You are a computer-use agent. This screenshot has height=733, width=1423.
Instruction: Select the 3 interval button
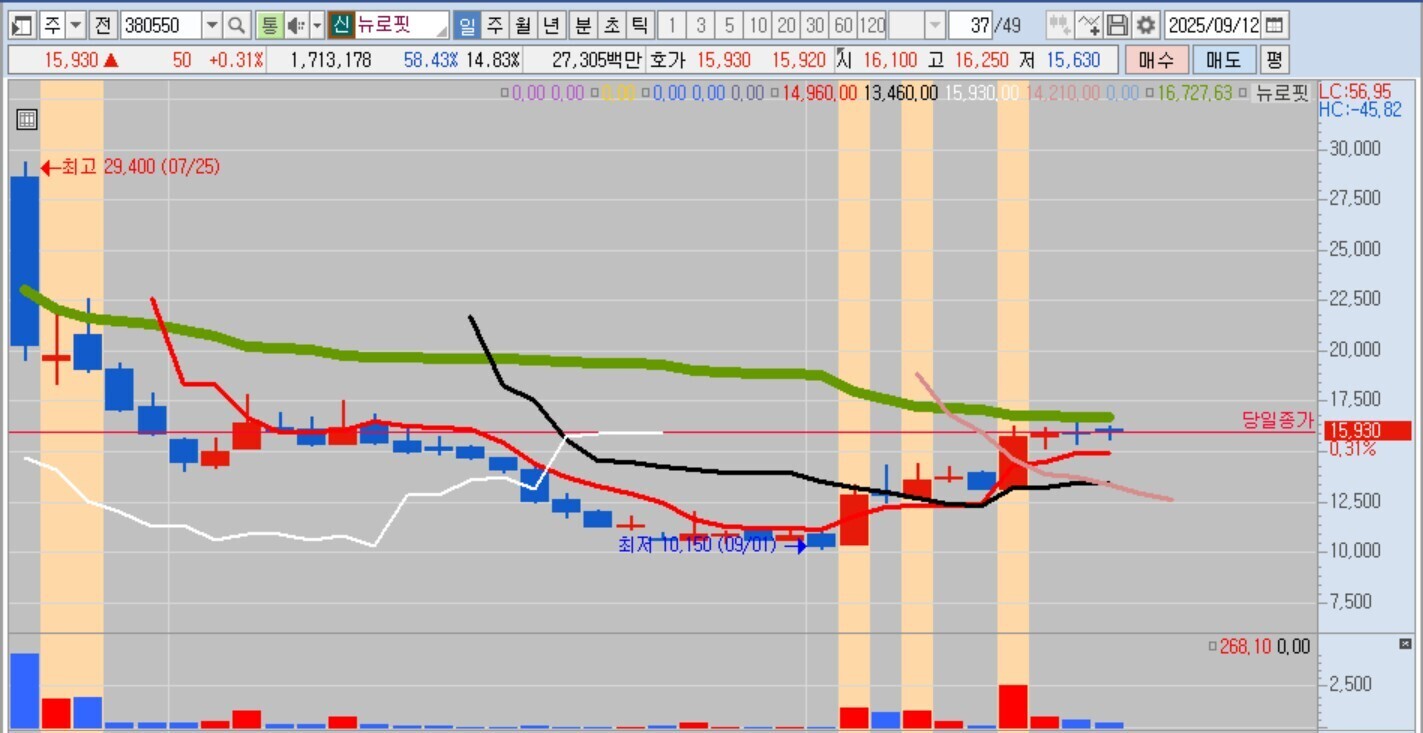click(x=701, y=25)
